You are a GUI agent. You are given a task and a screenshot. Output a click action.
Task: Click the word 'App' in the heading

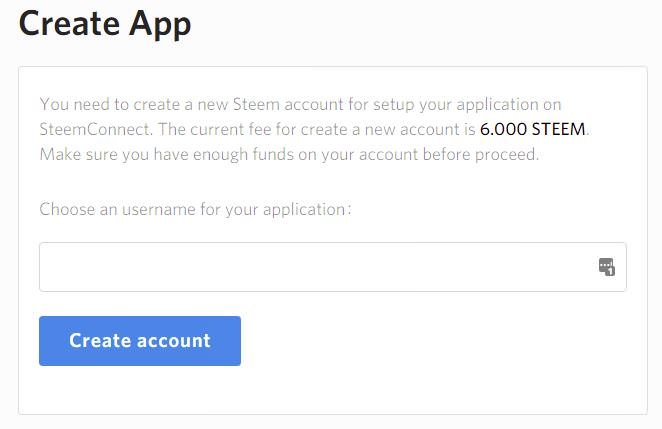pyautogui.click(x=160, y=25)
